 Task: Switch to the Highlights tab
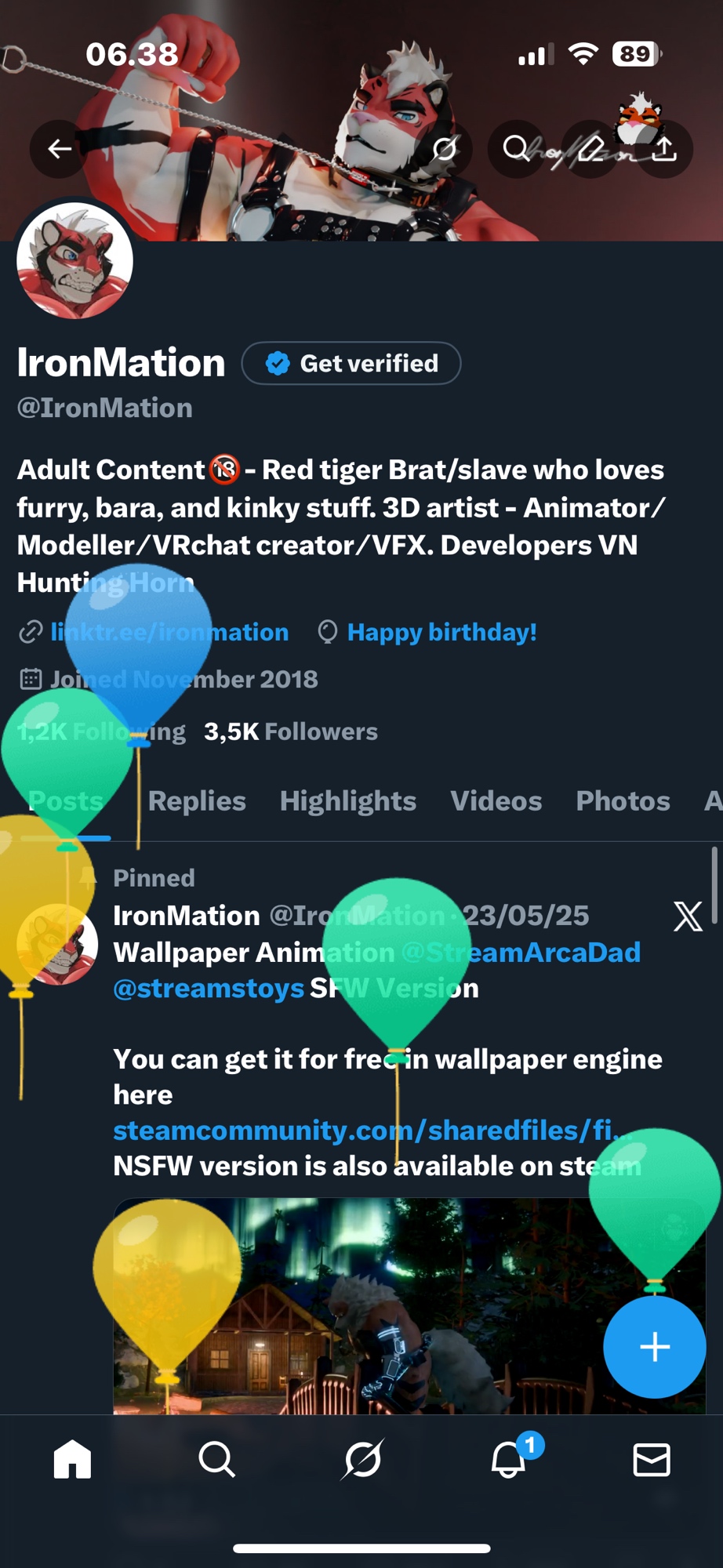[x=348, y=801]
